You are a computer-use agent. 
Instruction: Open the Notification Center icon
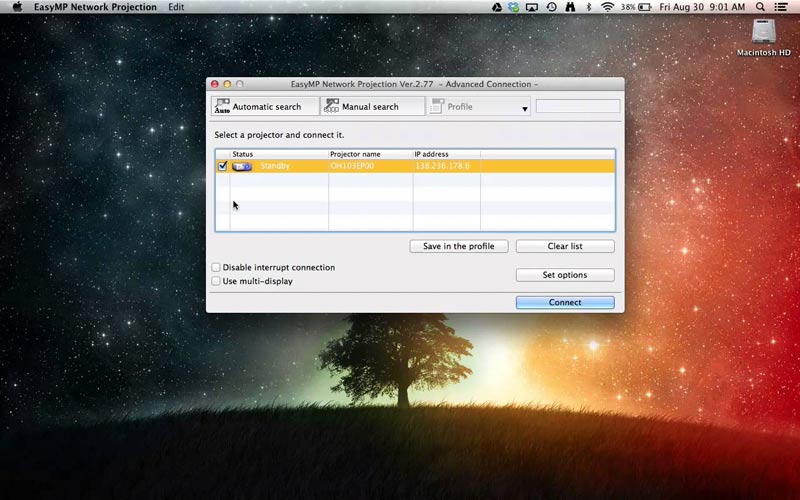(781, 7)
